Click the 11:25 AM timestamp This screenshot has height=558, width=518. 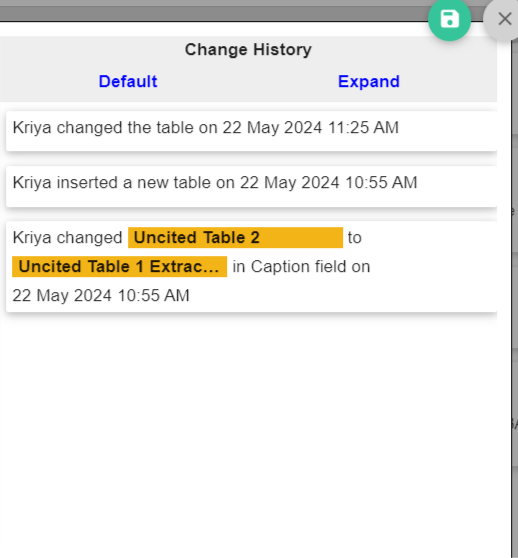click(x=363, y=127)
